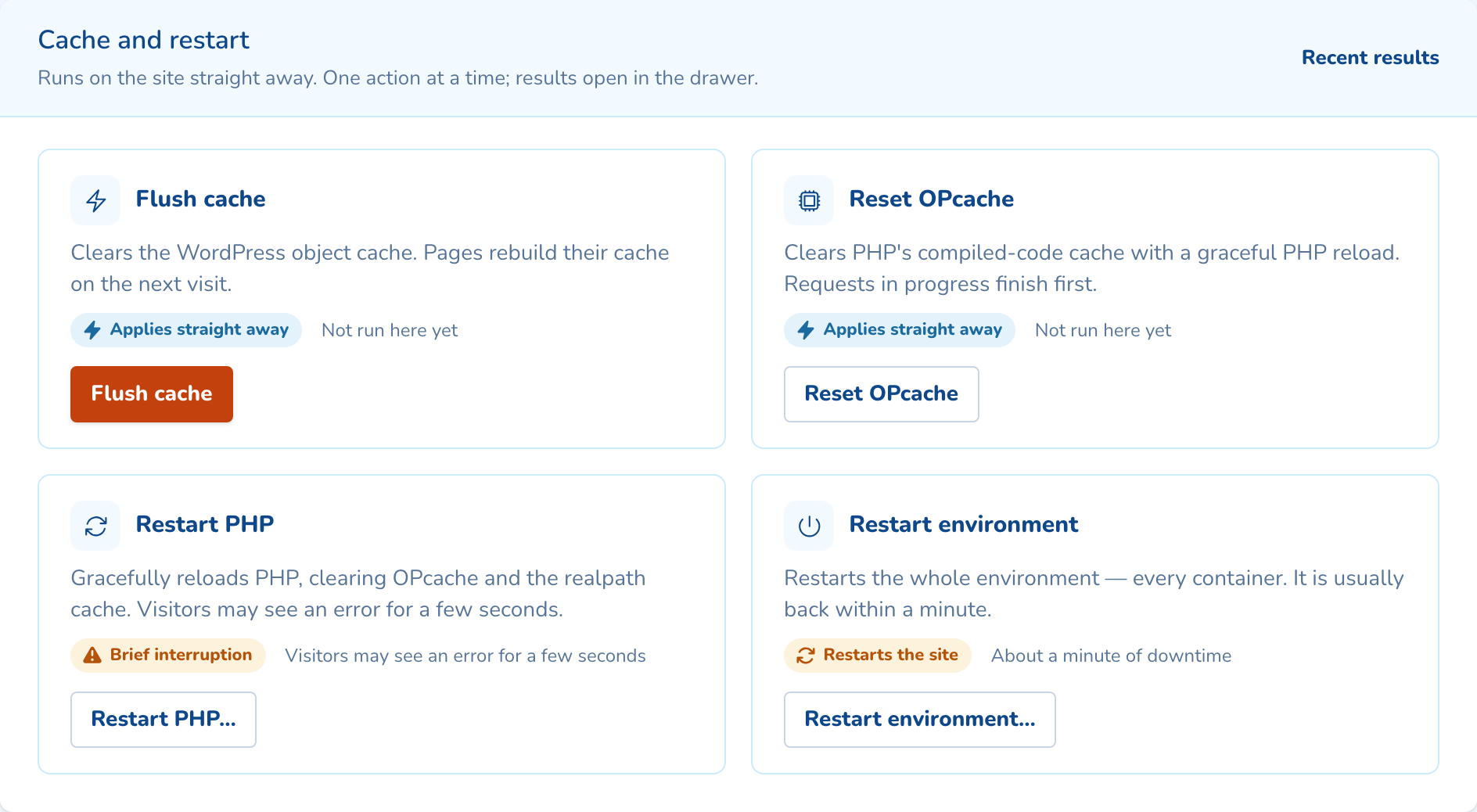Viewport: 1477px width, 812px height.
Task: Click the Applies straight away badge under Flush cache
Action: click(186, 330)
